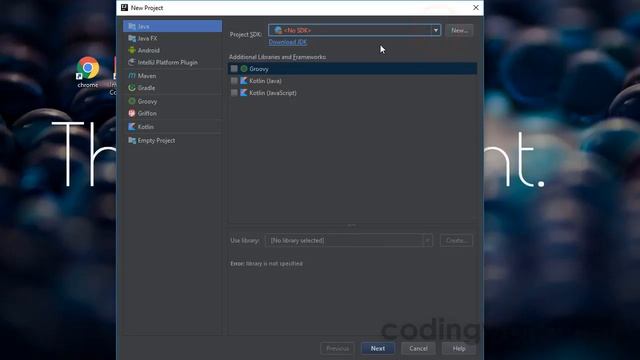640x360 pixels.
Task: Pick the Empty Project icon
Action: point(132,140)
